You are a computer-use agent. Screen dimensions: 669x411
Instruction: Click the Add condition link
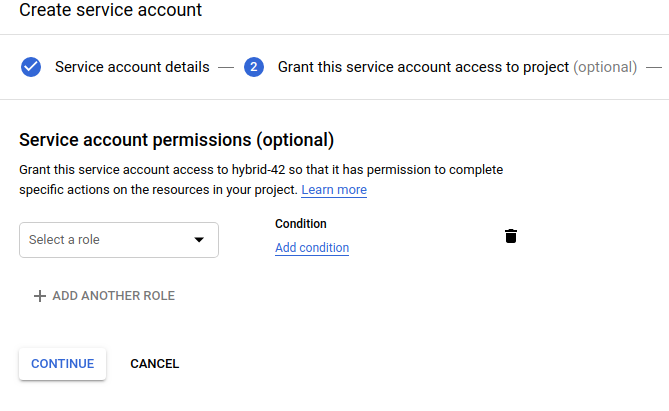tap(312, 248)
